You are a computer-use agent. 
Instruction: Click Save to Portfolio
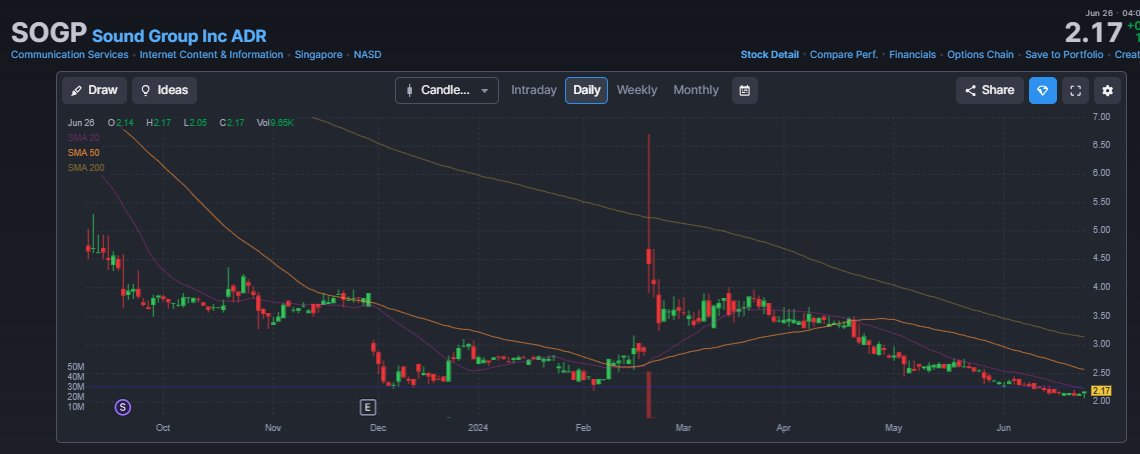coord(1064,55)
